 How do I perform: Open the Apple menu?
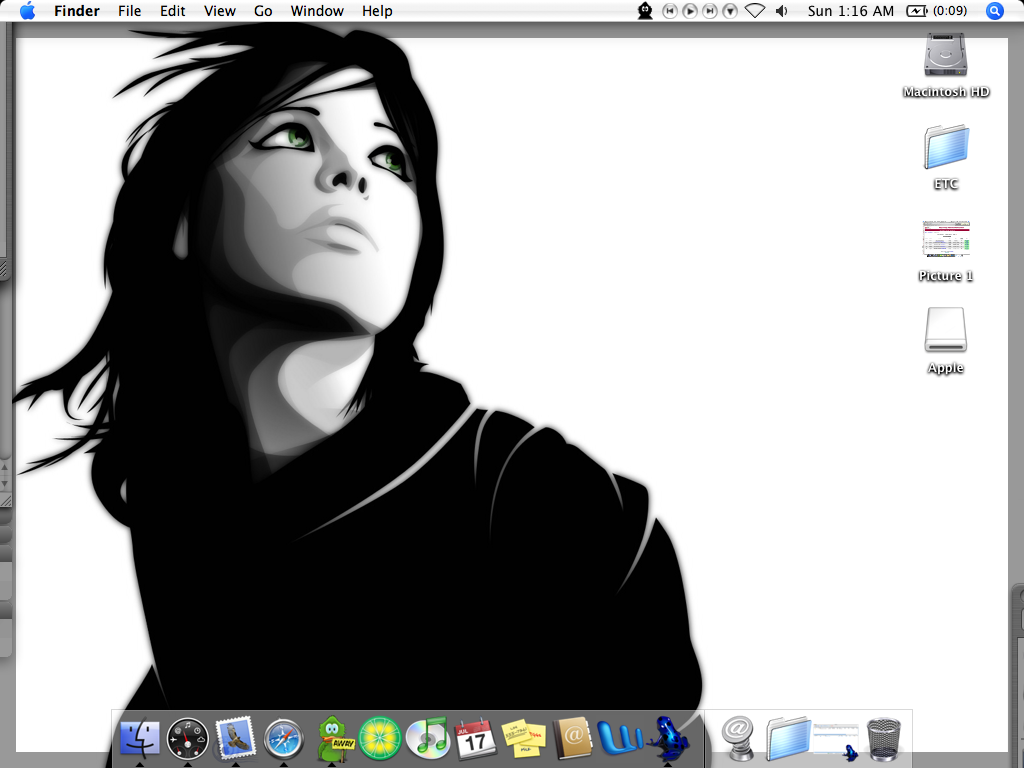point(27,11)
